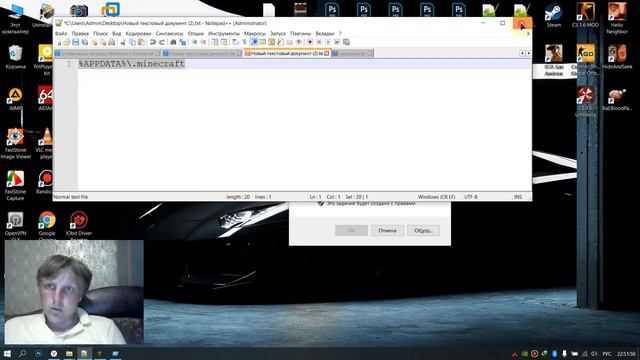Click the Find binoculars toolbar icon

(x=173, y=42)
